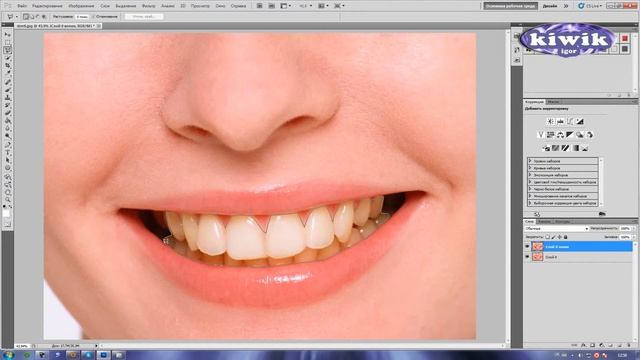Switch to the Дизайн workspace
The image size is (640, 360).
click(550, 6)
